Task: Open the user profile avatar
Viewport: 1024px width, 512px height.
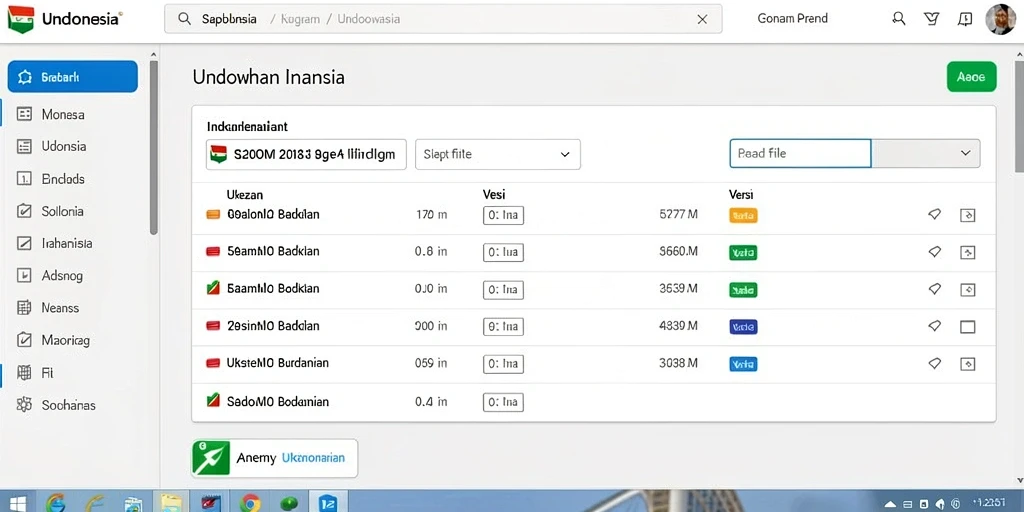Action: tap(1000, 19)
